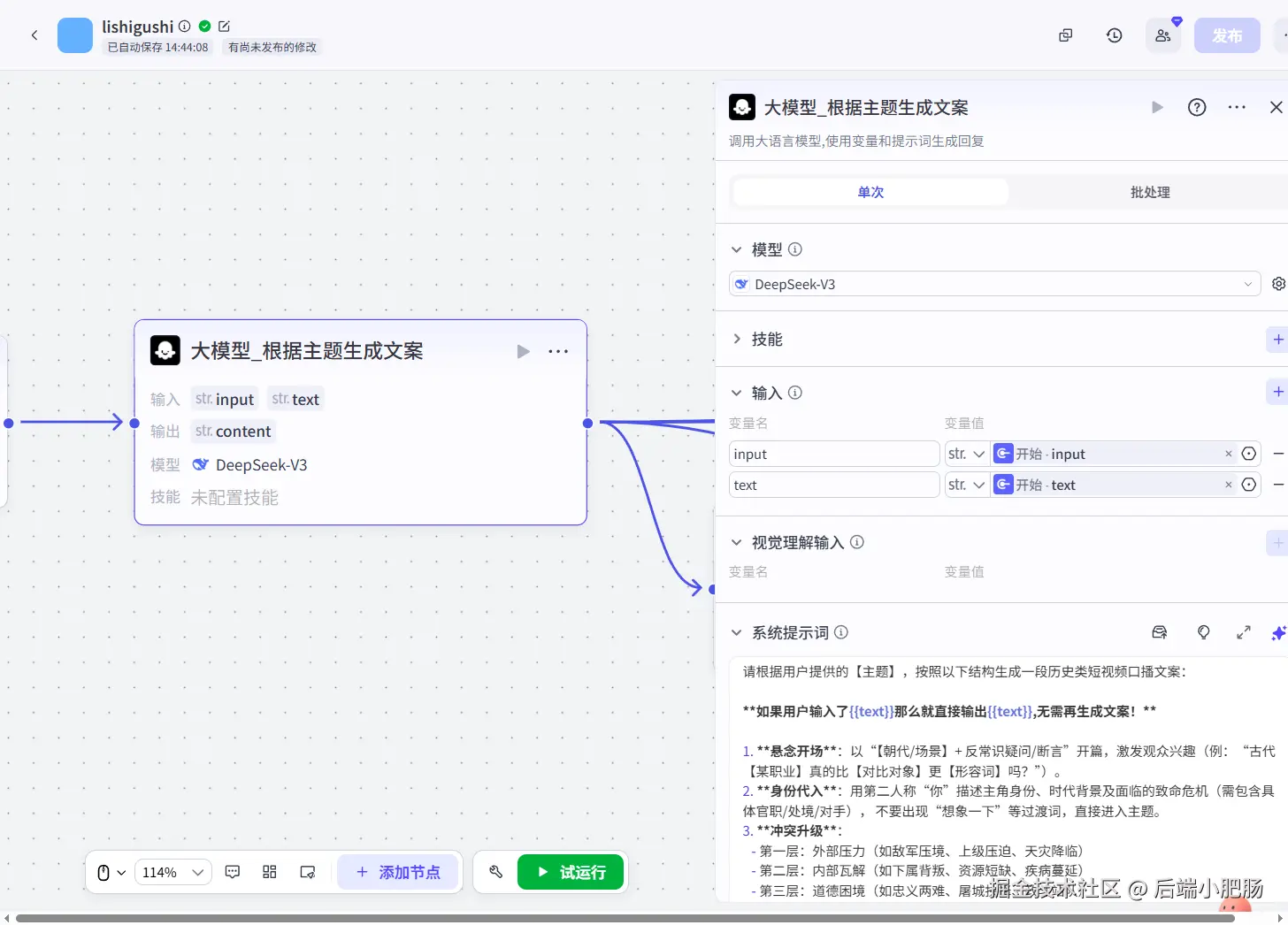Click the str. input tag on node
The width and height of the screenshot is (1288, 925).
[x=225, y=399]
